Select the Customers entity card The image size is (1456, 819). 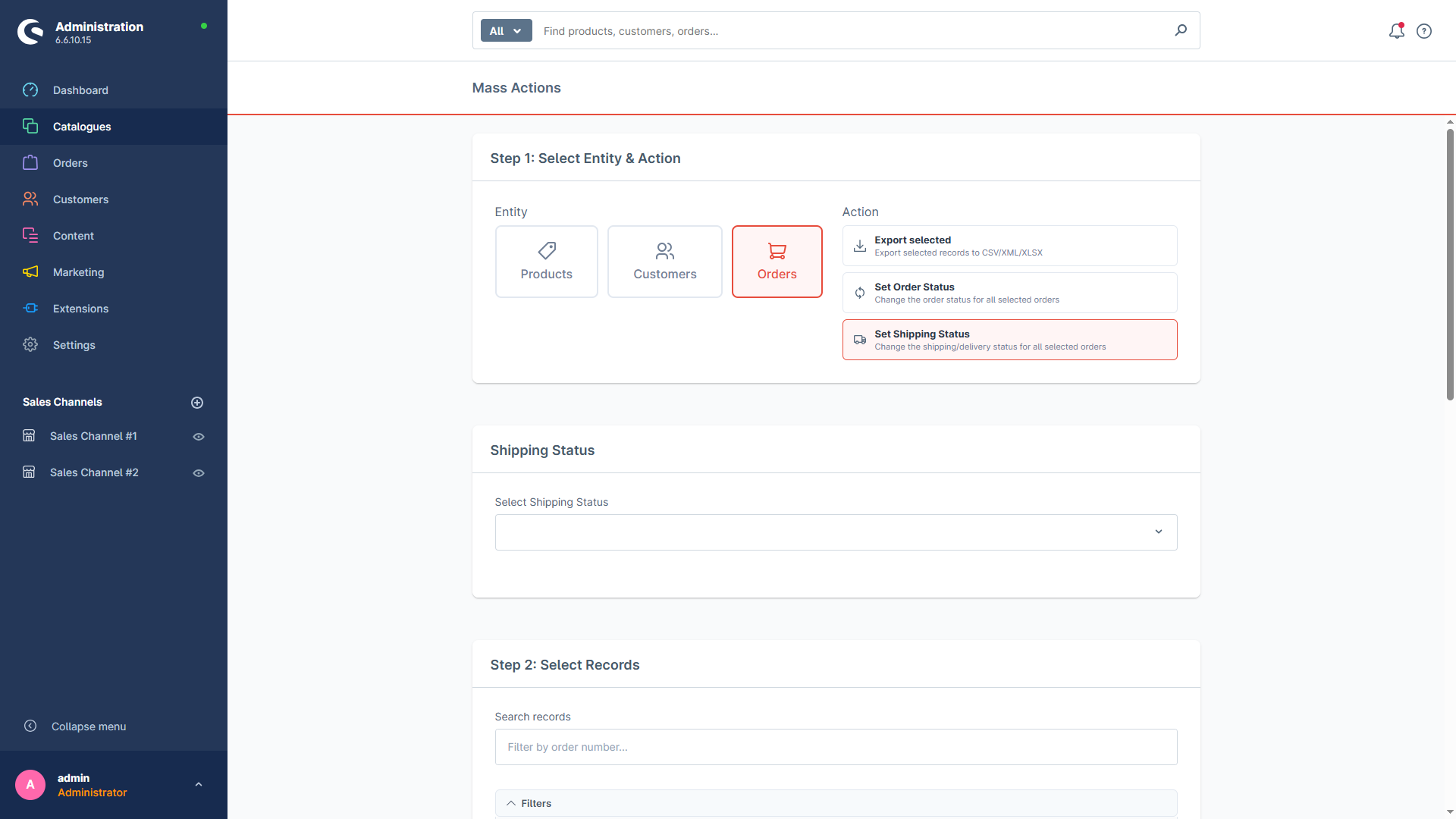click(x=665, y=262)
